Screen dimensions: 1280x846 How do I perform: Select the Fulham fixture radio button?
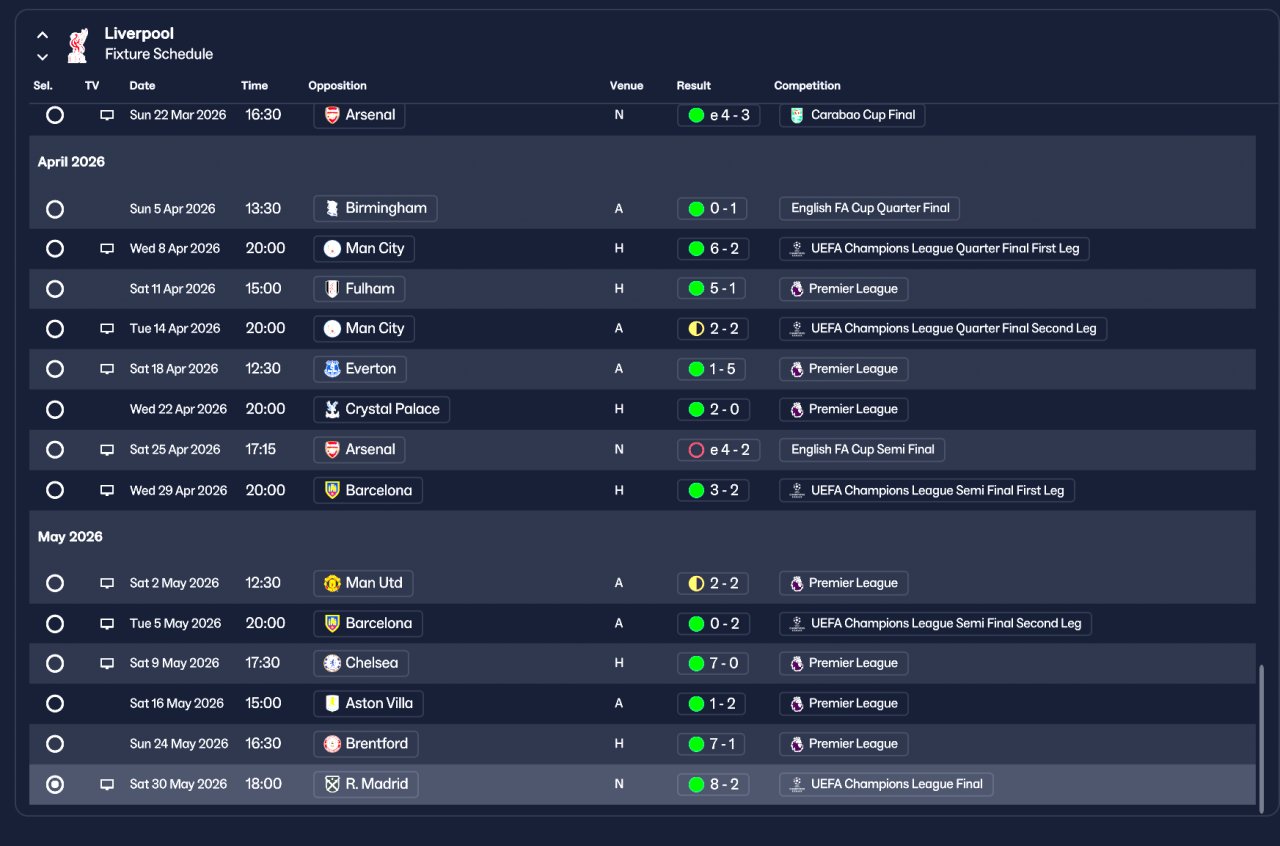[x=55, y=289]
